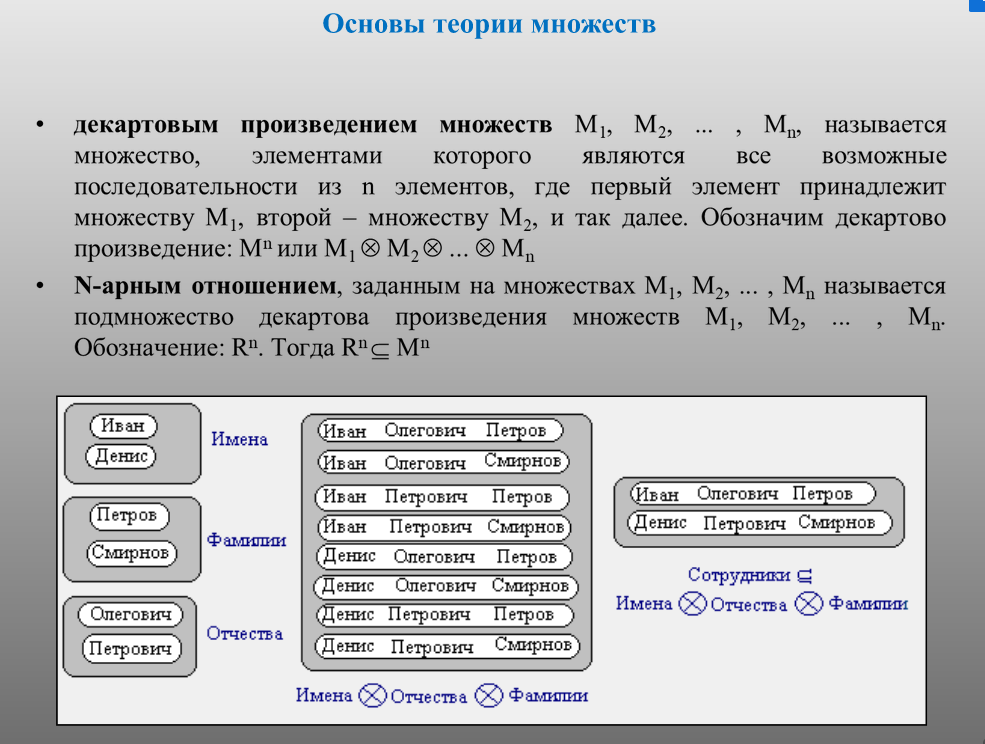Click "Денис" pill inside the Имена set
The width and height of the screenshot is (985, 744).
coord(121,456)
